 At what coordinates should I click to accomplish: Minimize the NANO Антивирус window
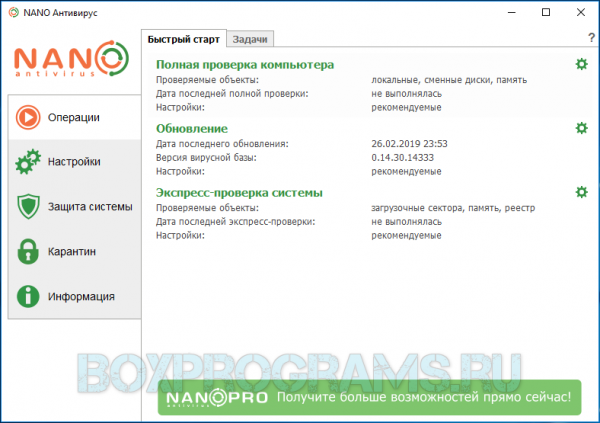tap(512, 12)
